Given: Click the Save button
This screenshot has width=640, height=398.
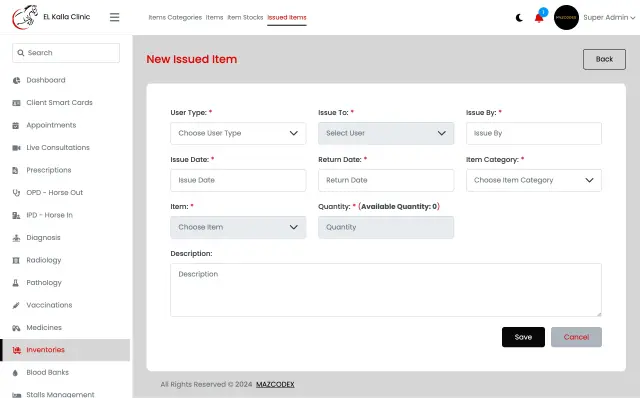Looking at the screenshot, I should pos(523,337).
